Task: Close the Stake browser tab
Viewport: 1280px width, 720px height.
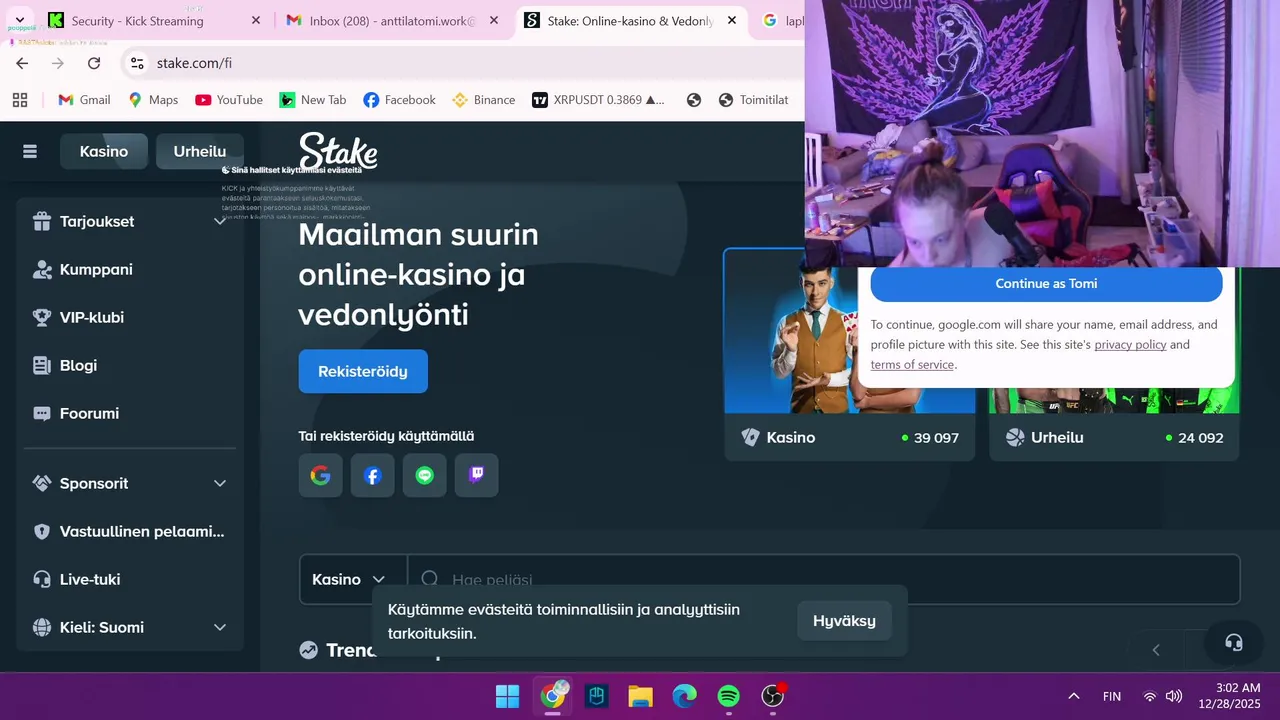Action: pos(732,20)
